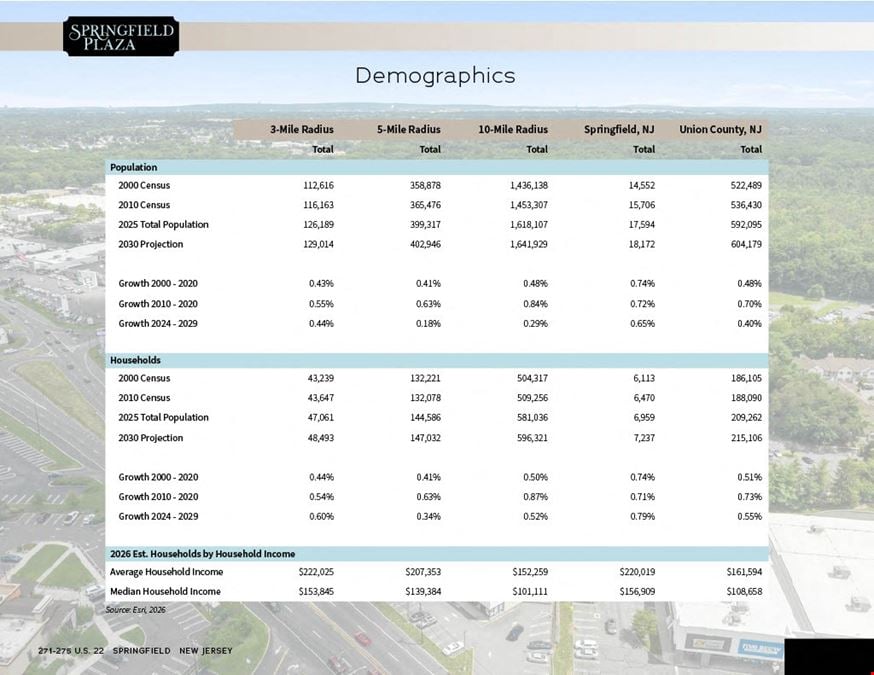
Task: Click the 0.87% household growth value
Action: tap(536, 497)
